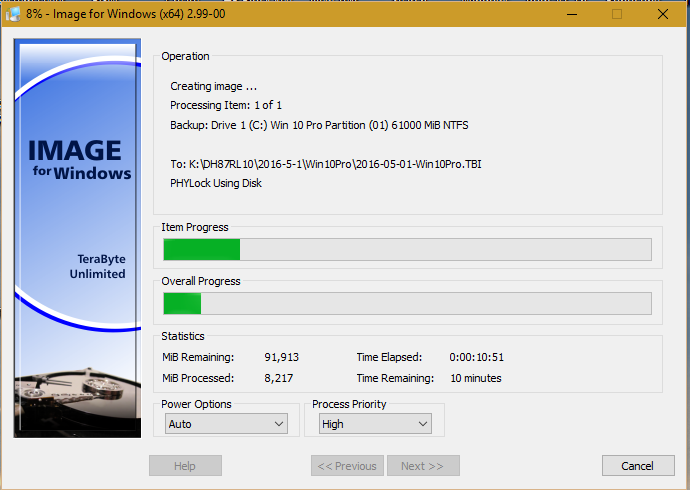
Task: Close the window with the X button
Action: click(x=662, y=14)
